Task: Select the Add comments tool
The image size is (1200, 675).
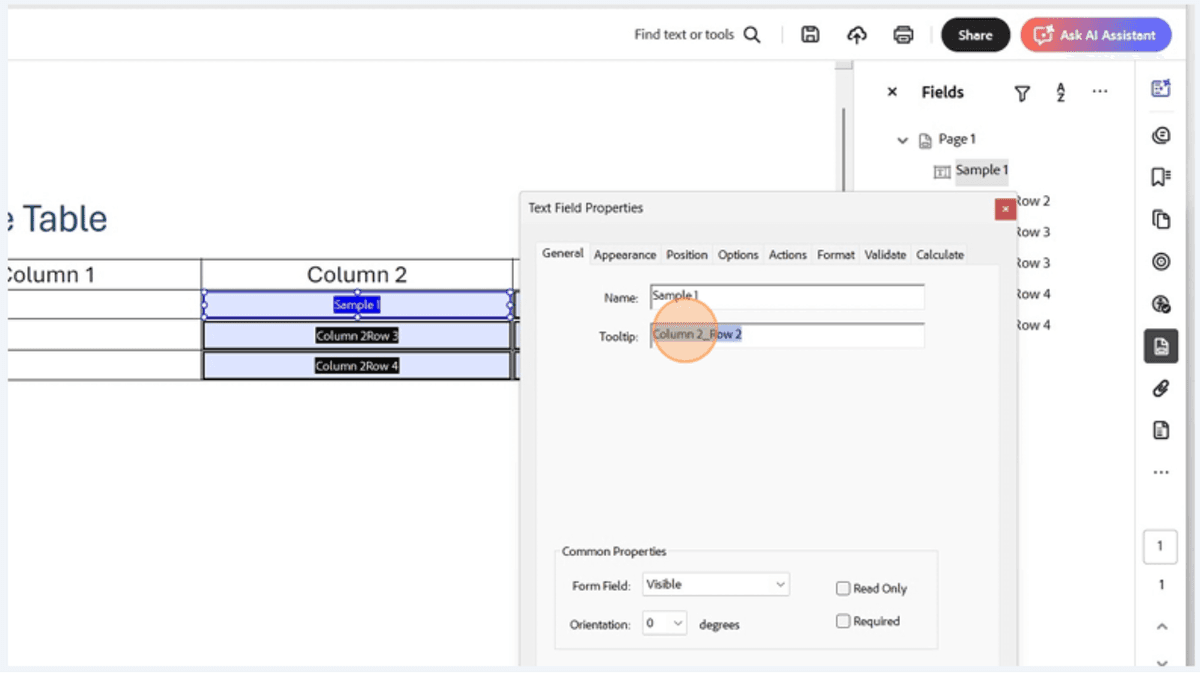Action: (x=1160, y=135)
